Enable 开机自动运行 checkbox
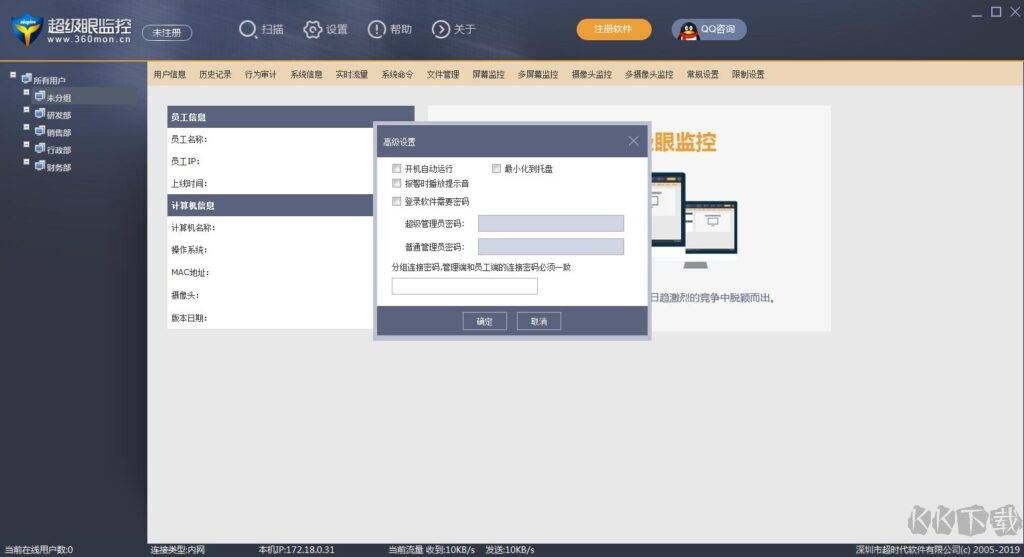 [x=396, y=168]
